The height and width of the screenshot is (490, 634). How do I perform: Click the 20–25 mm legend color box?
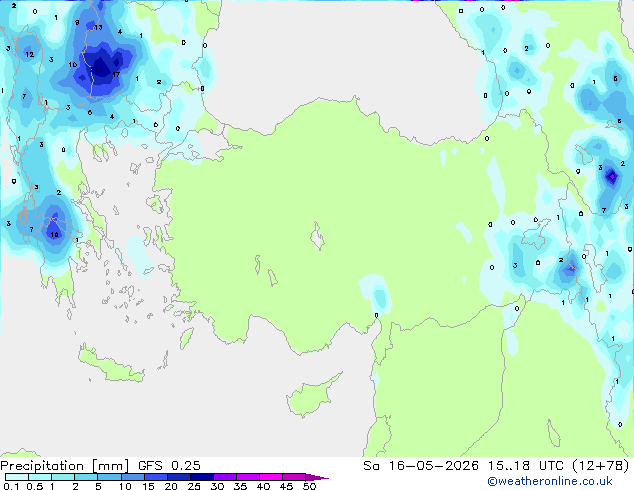coord(178,477)
